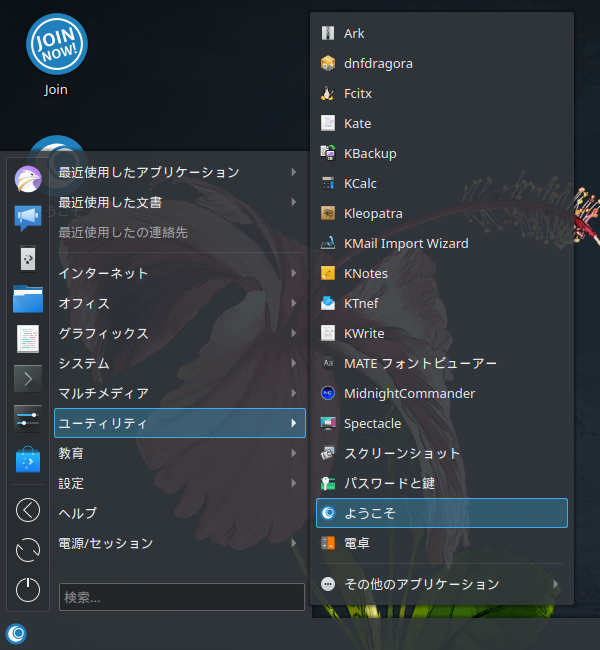Open system settings sliders icon in sidebar
The width and height of the screenshot is (600, 650).
[x=28, y=419]
